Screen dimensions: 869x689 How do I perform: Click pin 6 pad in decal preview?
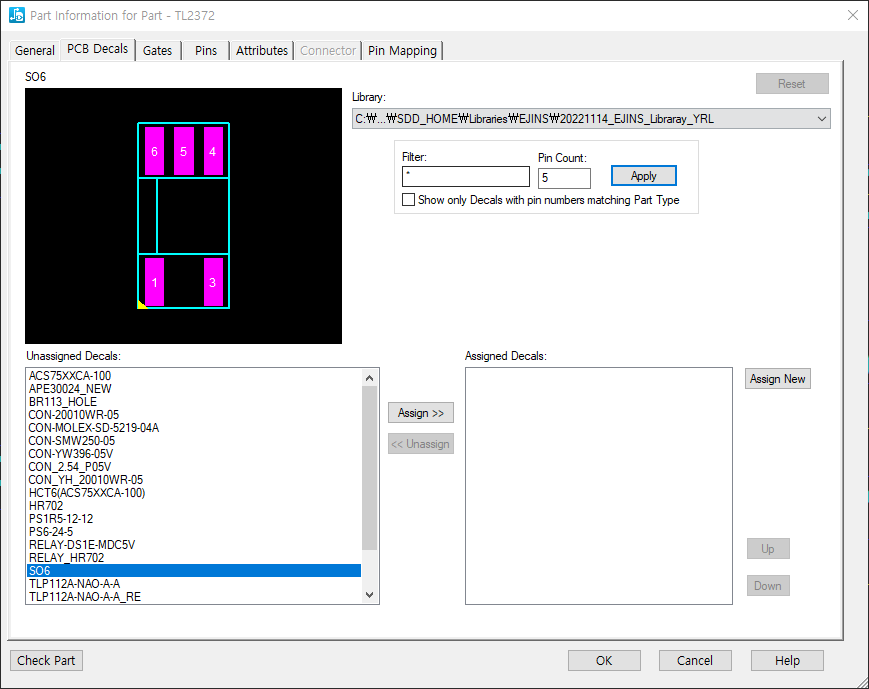154,151
